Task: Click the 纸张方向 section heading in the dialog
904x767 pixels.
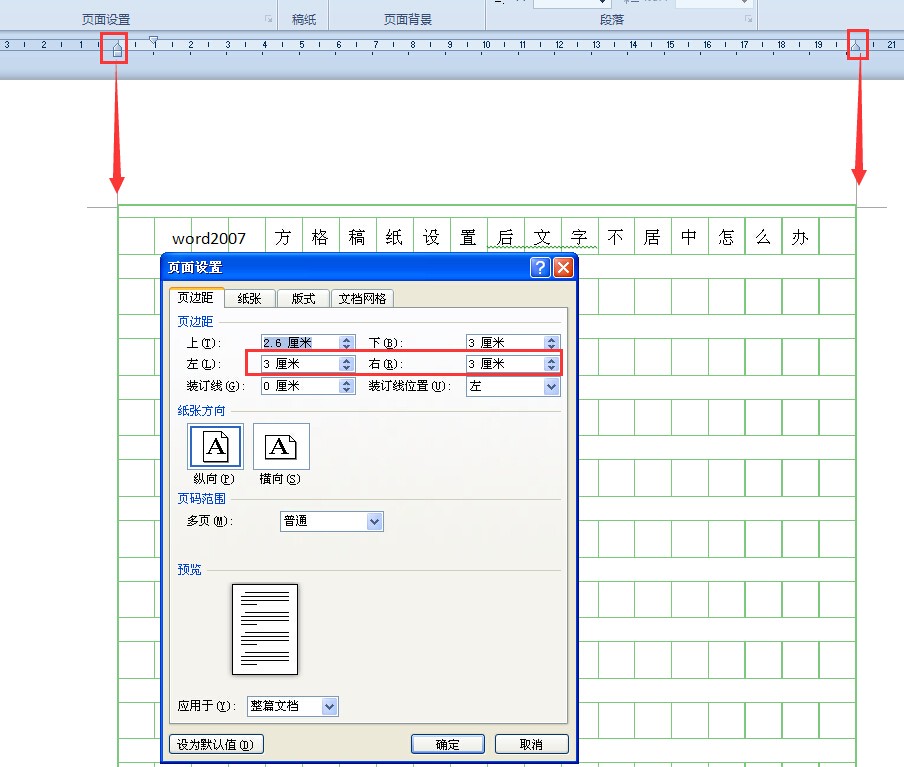Action: (x=201, y=411)
